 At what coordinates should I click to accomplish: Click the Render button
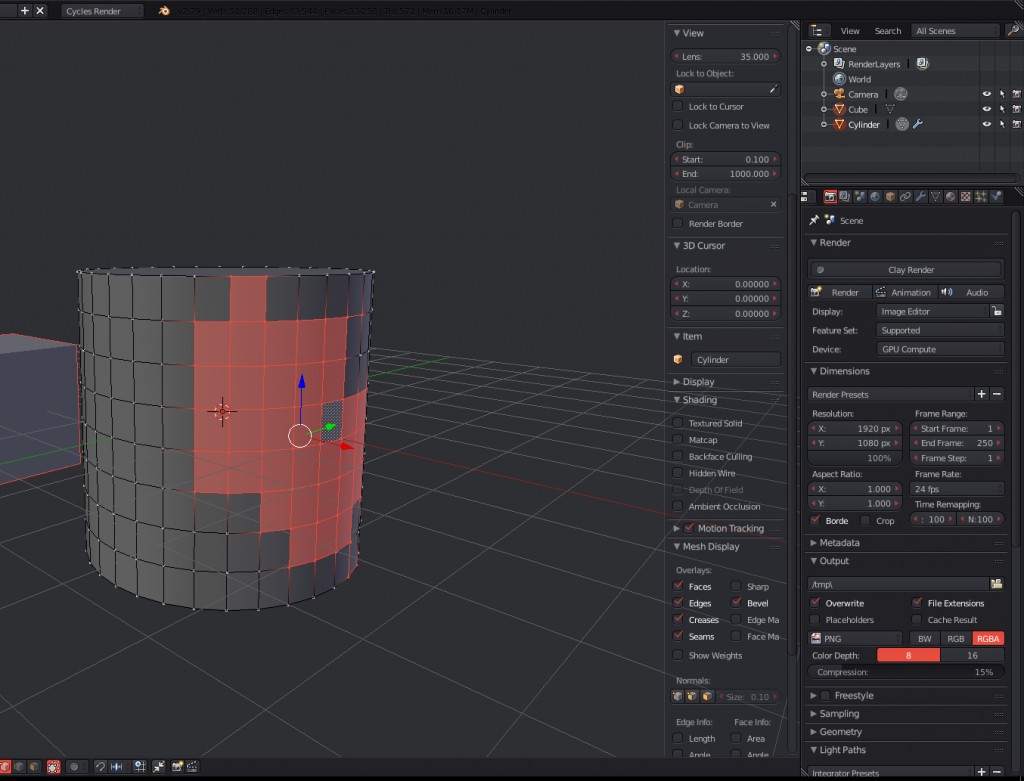[x=845, y=292]
